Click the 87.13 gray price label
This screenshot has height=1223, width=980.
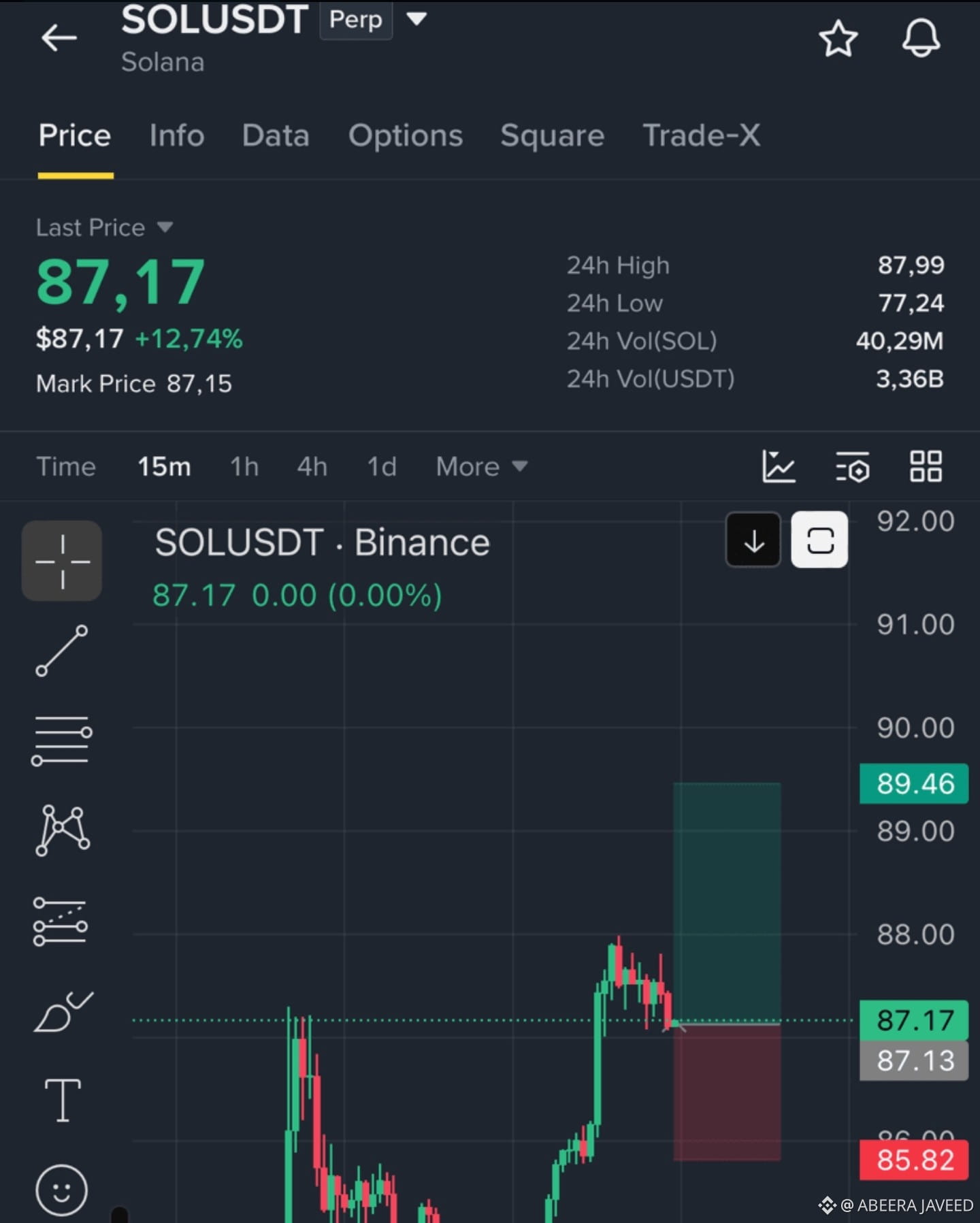pos(914,1060)
